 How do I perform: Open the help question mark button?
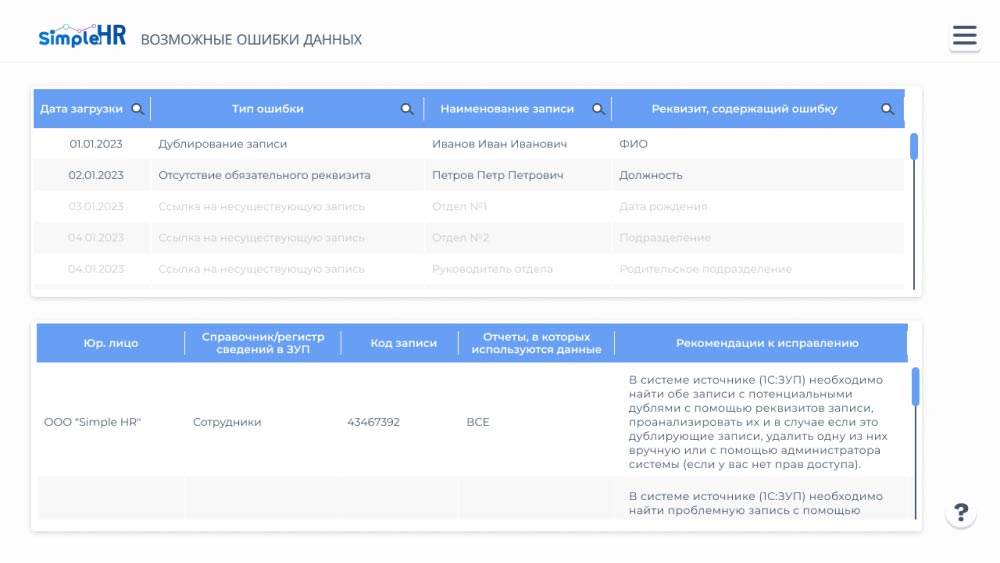point(961,512)
